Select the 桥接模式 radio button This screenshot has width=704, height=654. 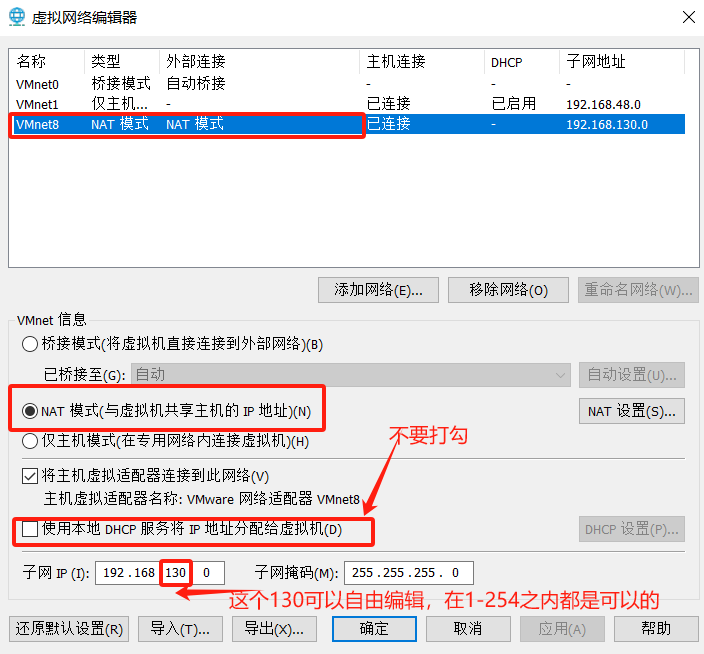(x=30, y=344)
